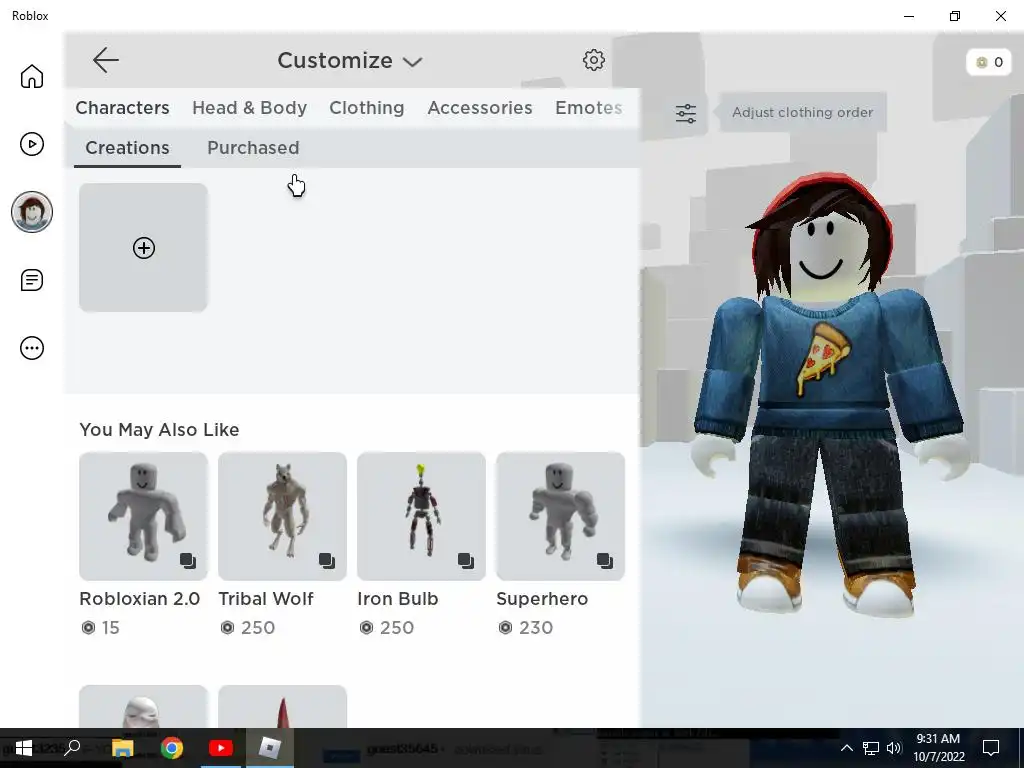
Task: Go back using the left arrow
Action: [x=106, y=60]
